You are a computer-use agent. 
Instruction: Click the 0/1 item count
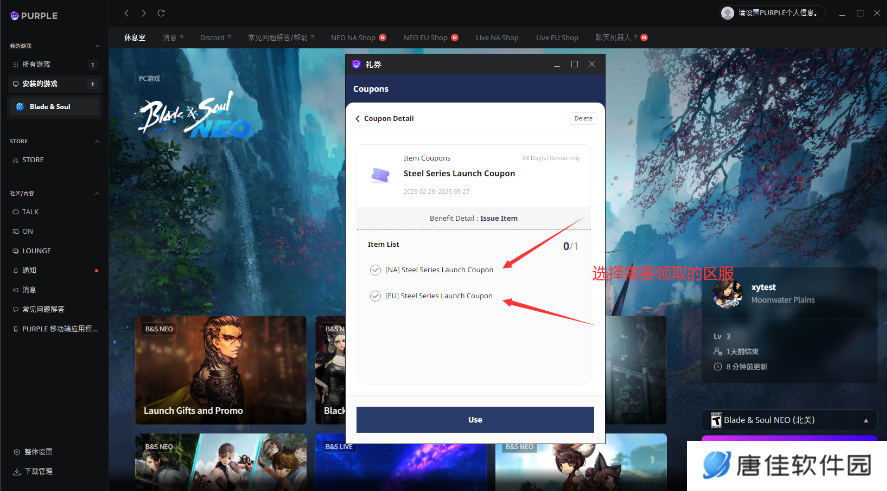pyautogui.click(x=571, y=246)
